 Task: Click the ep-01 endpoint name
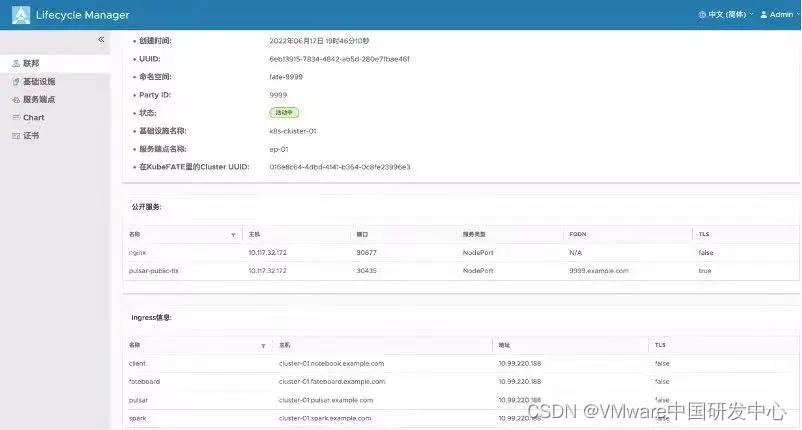click(279, 149)
